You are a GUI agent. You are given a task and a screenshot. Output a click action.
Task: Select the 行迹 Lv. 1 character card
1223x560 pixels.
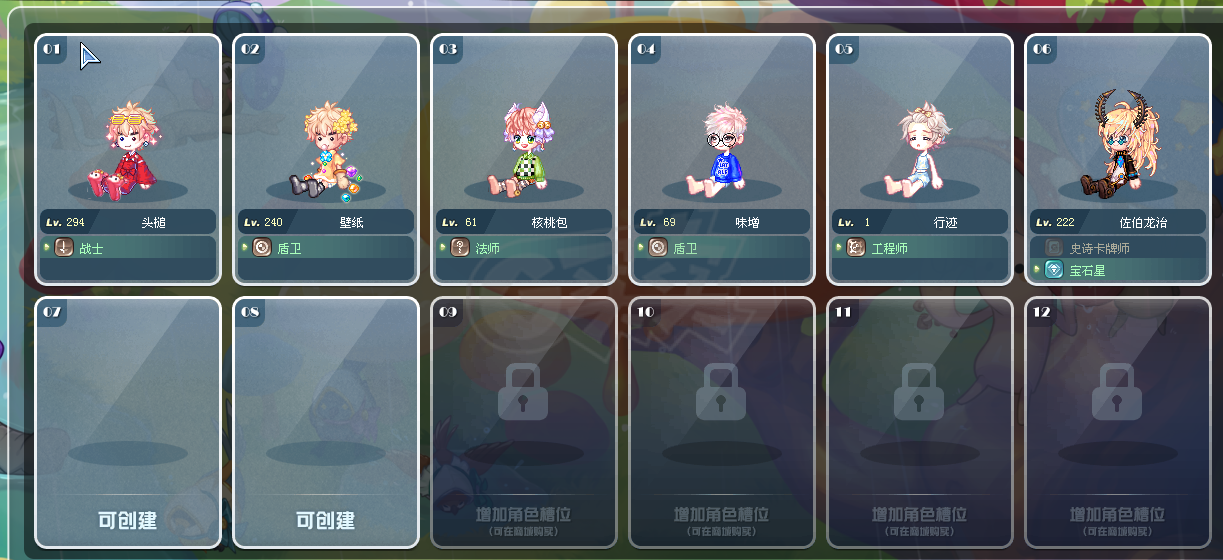920,160
